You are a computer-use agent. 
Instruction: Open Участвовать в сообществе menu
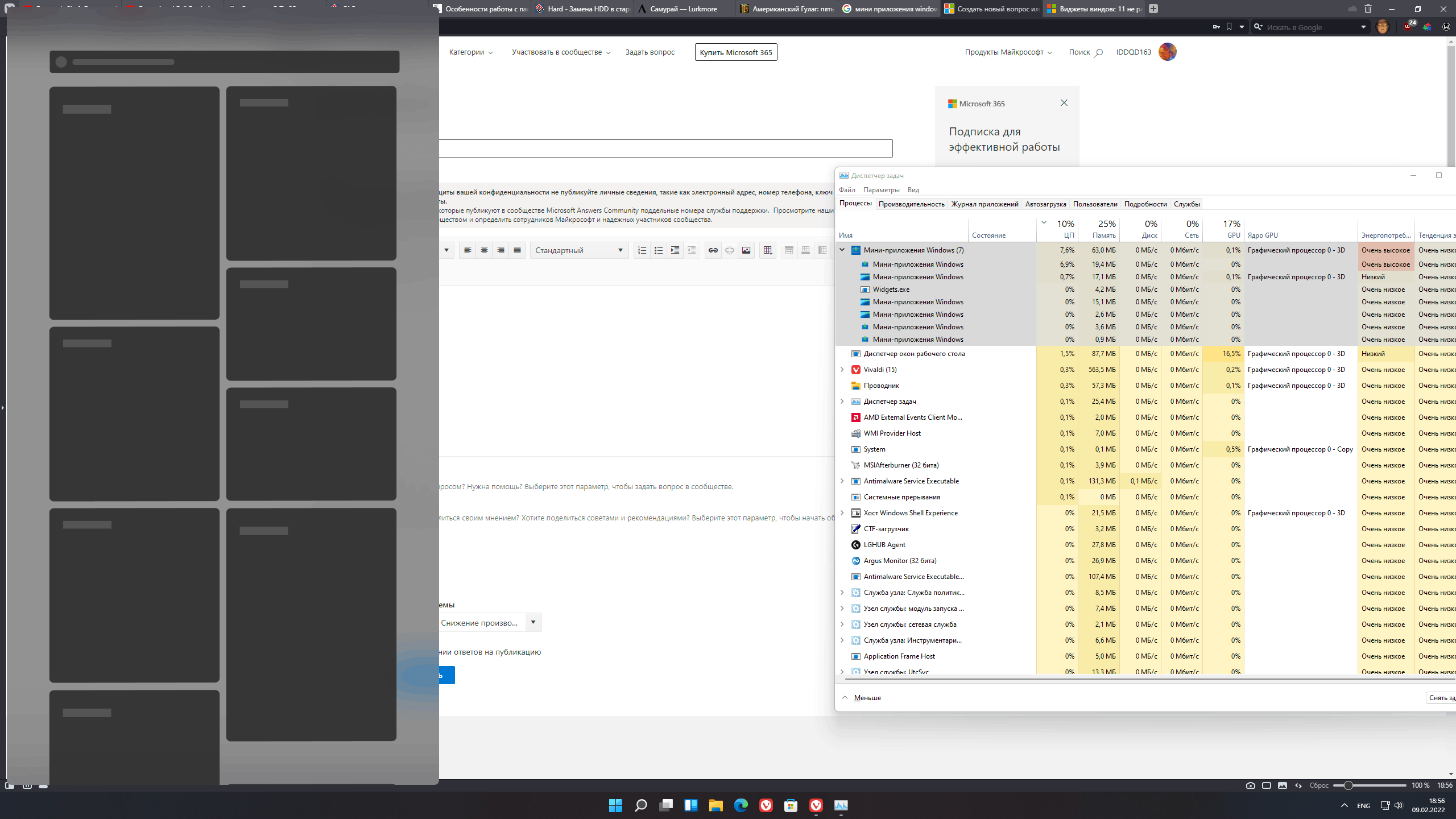561,52
